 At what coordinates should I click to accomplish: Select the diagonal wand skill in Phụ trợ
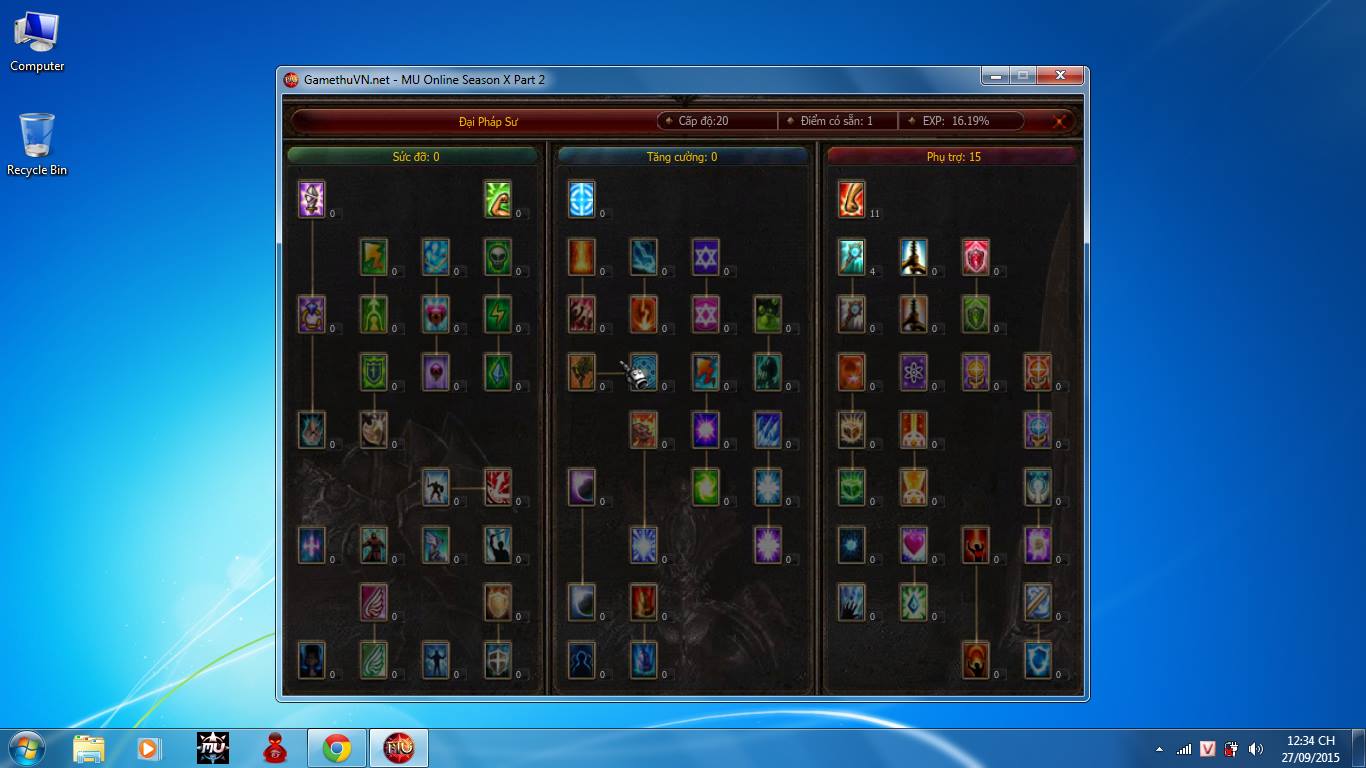[x=1038, y=602]
